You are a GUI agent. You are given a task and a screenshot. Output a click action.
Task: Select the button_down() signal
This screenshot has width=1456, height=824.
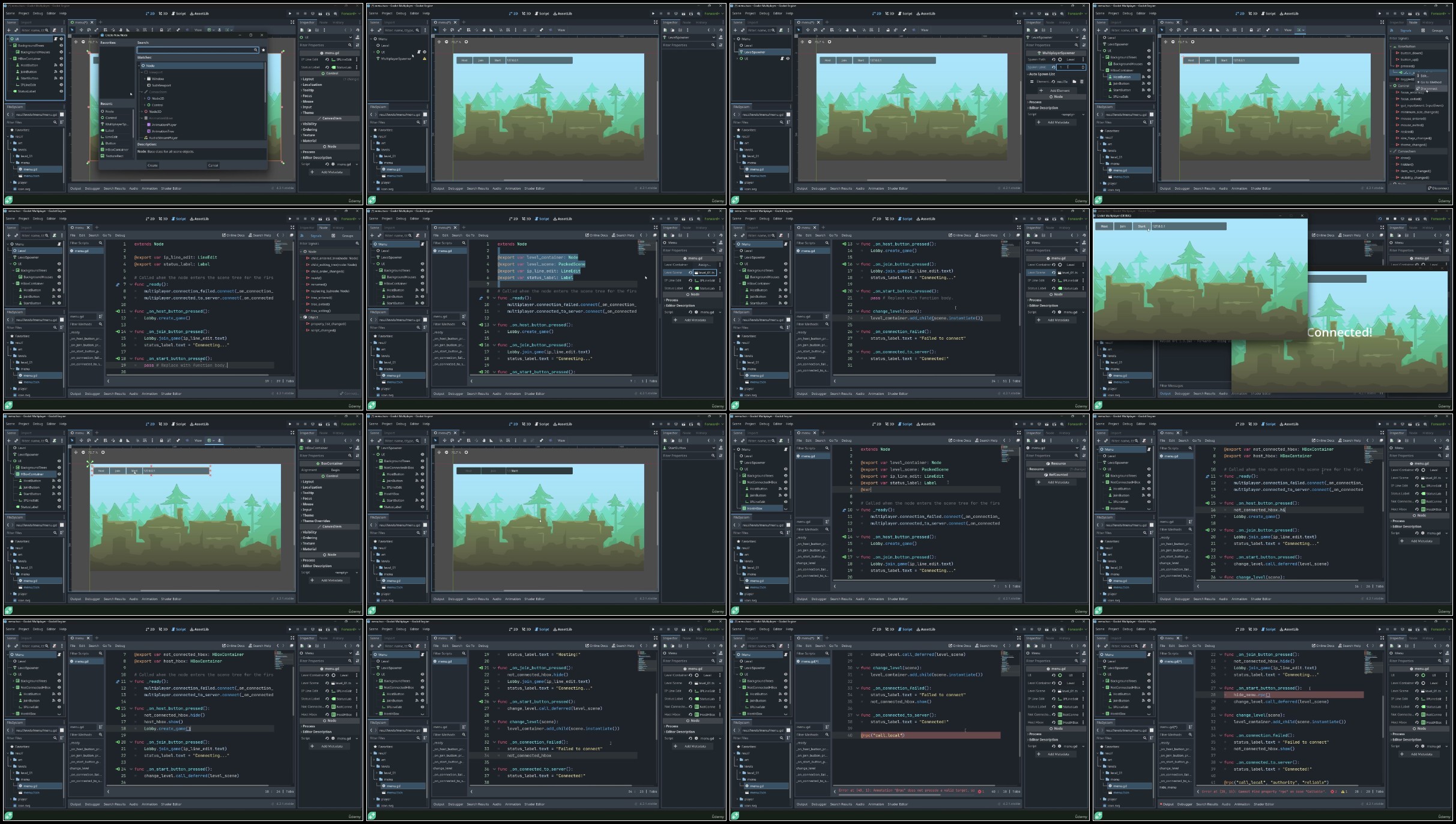1410,53
